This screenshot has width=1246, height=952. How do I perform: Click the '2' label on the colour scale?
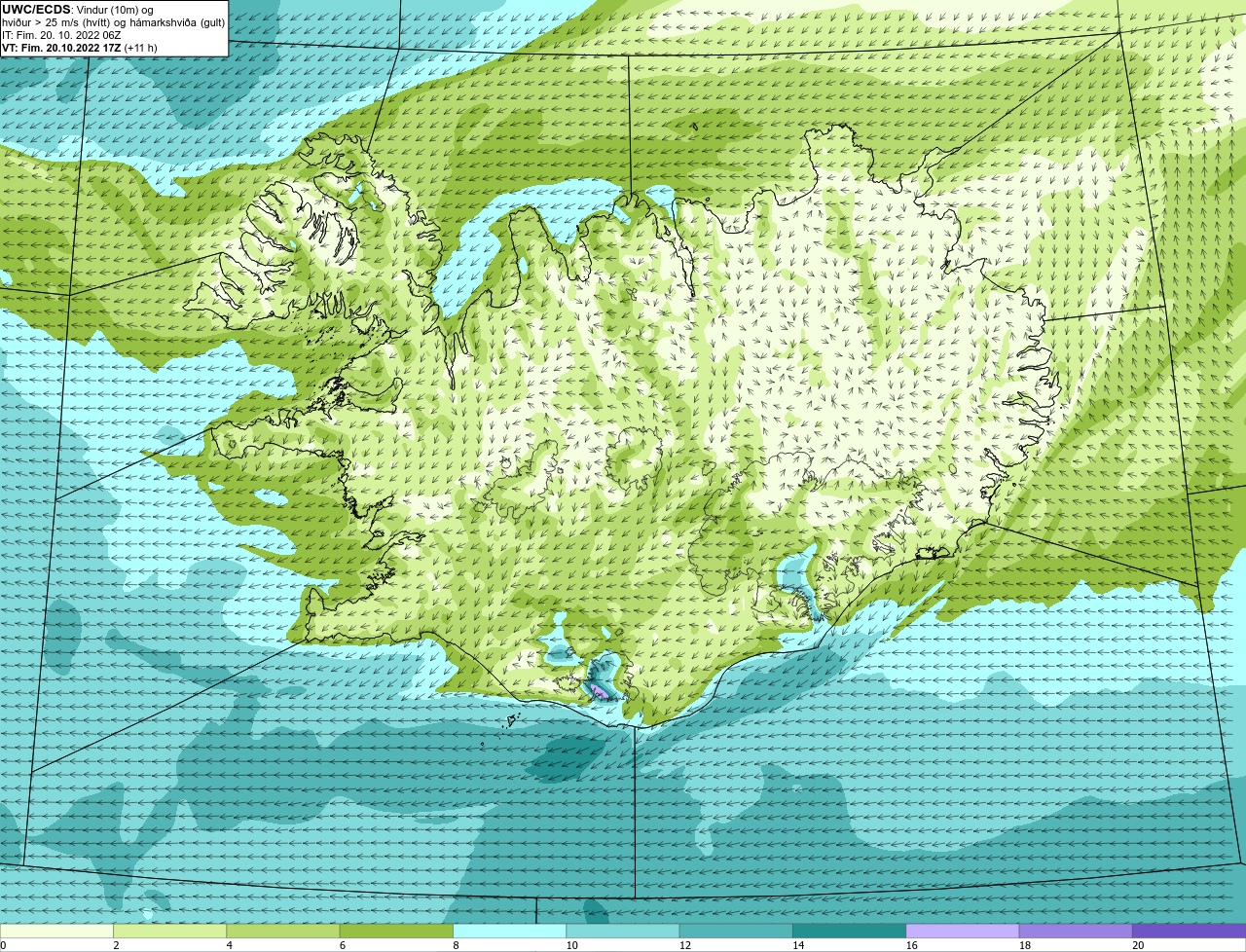coord(116,945)
